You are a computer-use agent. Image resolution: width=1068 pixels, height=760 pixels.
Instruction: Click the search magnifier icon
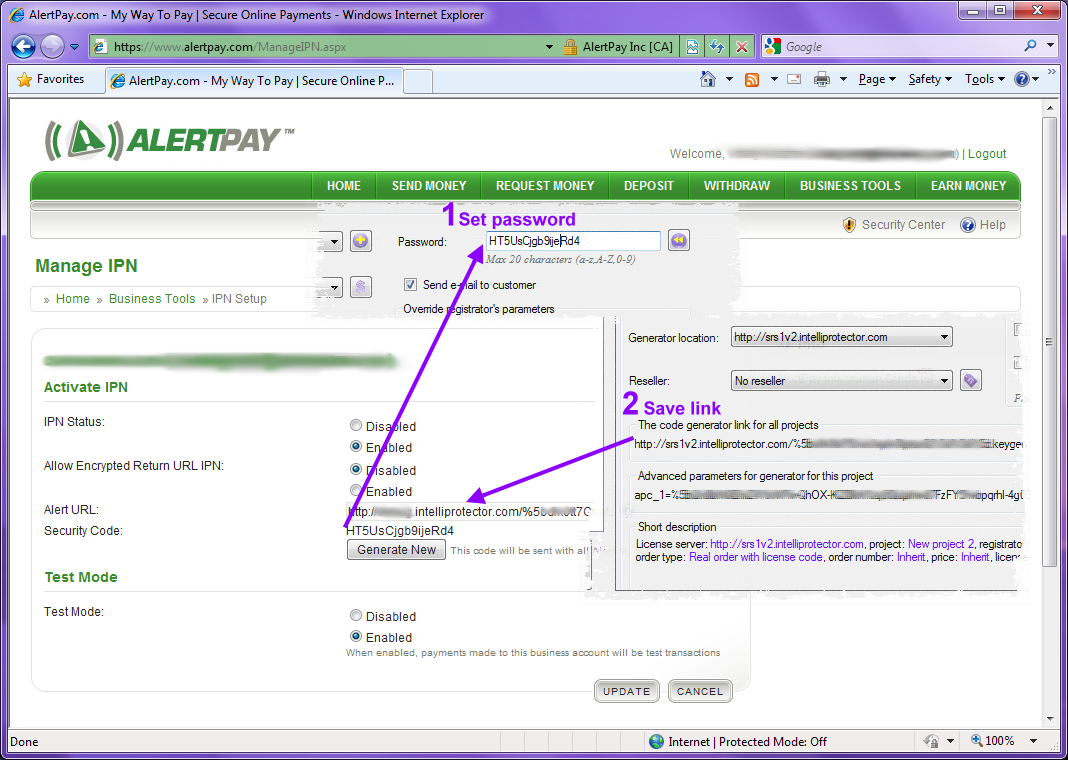[1031, 46]
